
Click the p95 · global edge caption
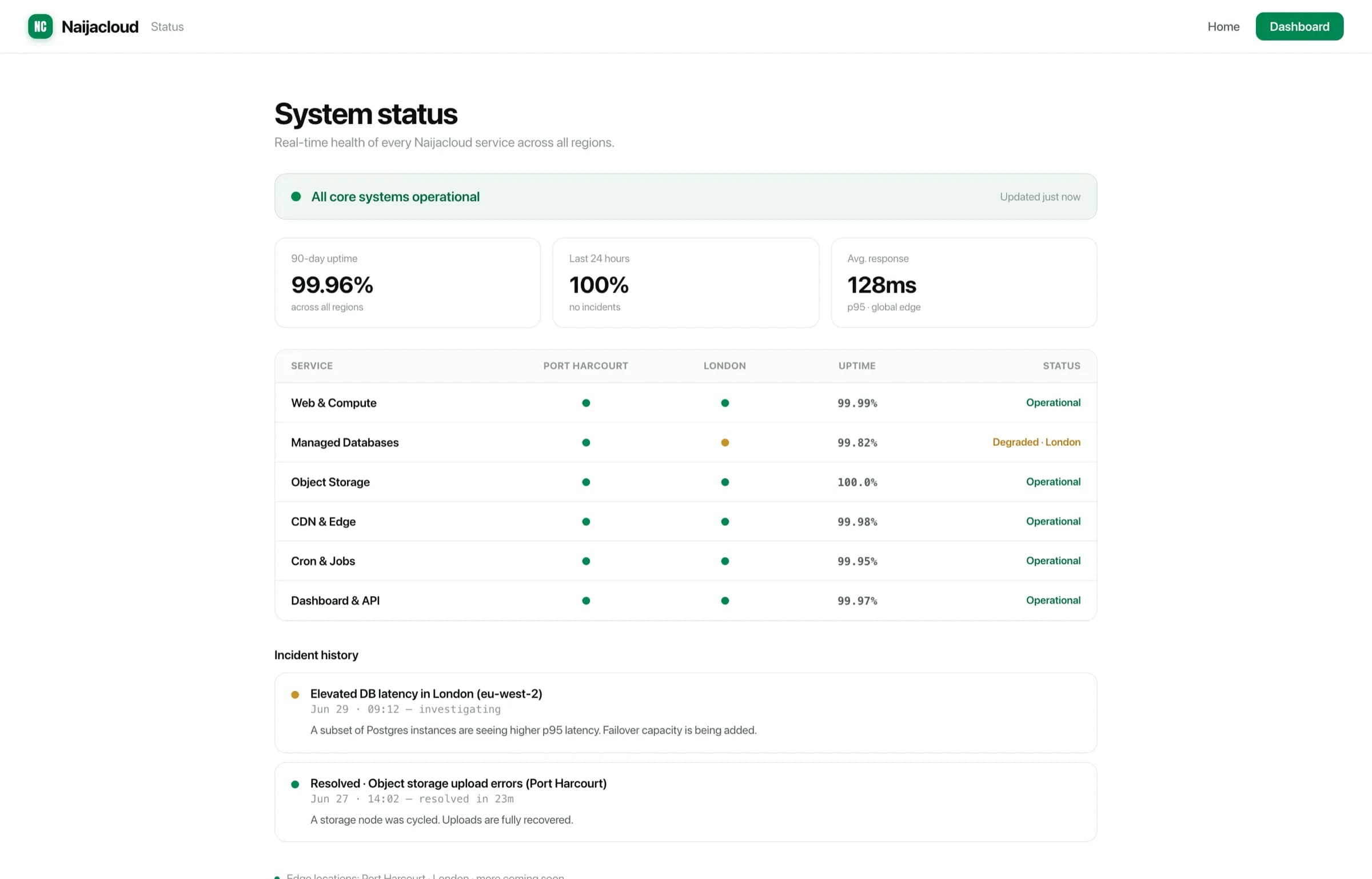pyautogui.click(x=884, y=307)
